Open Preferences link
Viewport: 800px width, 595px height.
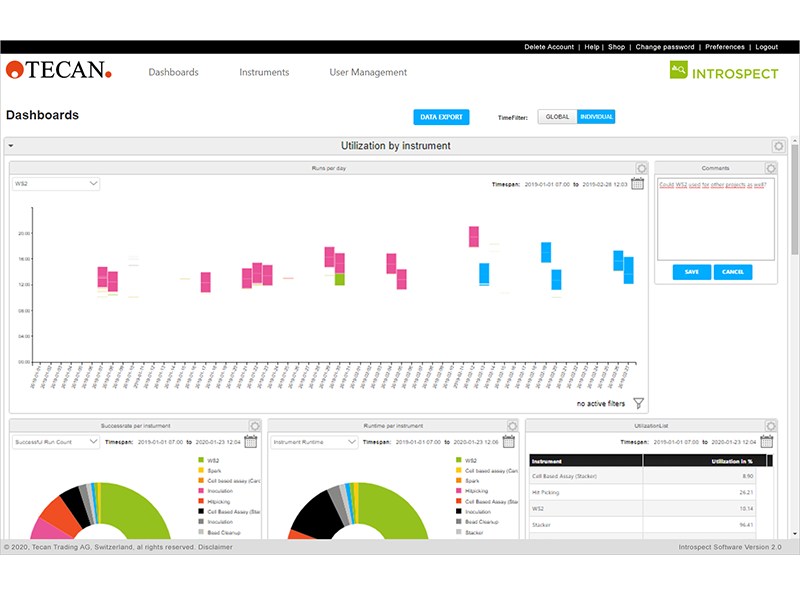coord(724,47)
